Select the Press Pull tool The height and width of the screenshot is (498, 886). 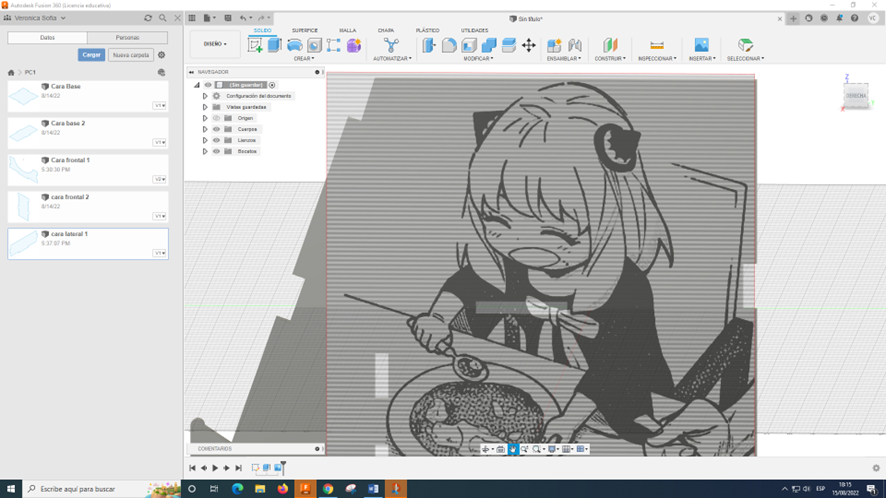click(x=429, y=45)
